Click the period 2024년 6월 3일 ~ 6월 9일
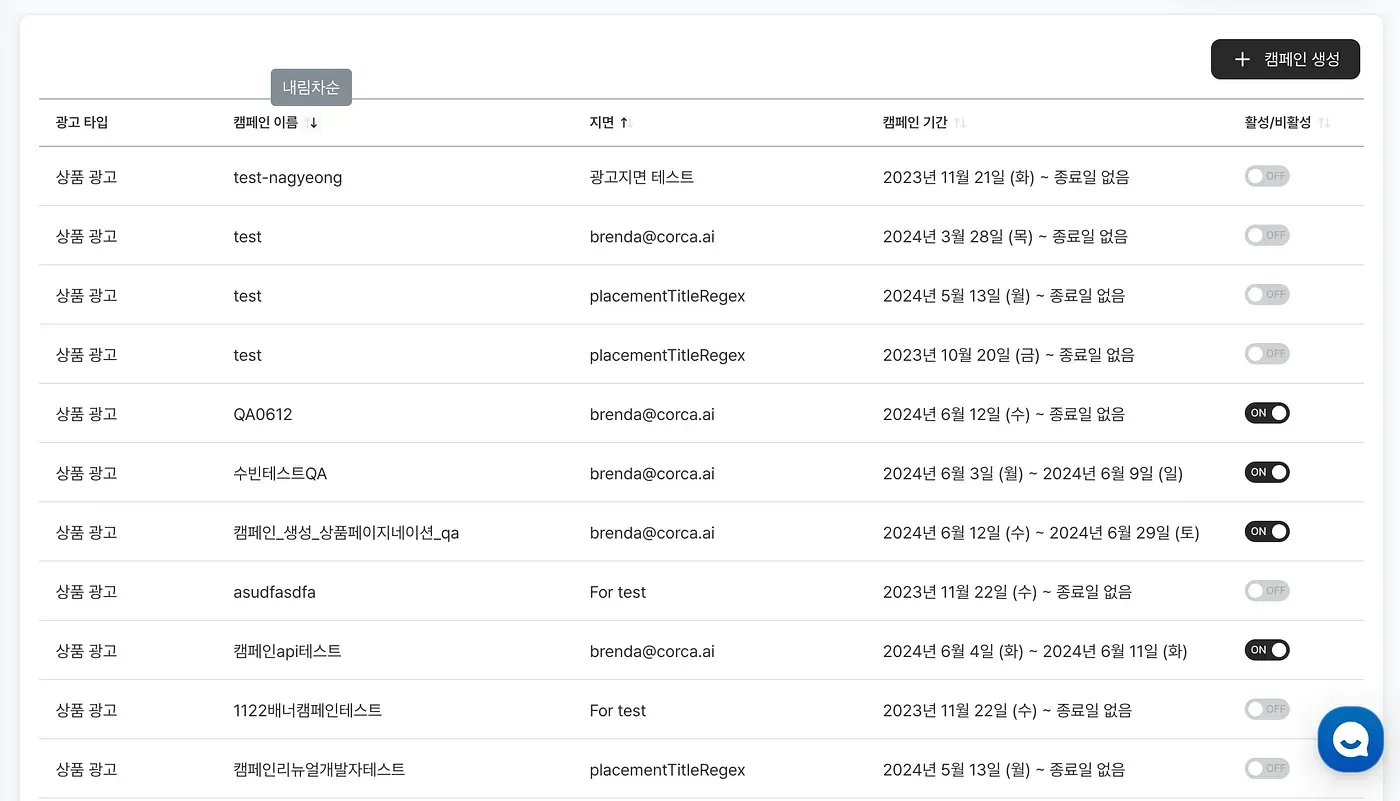This screenshot has width=1400, height=801. click(x=1033, y=473)
